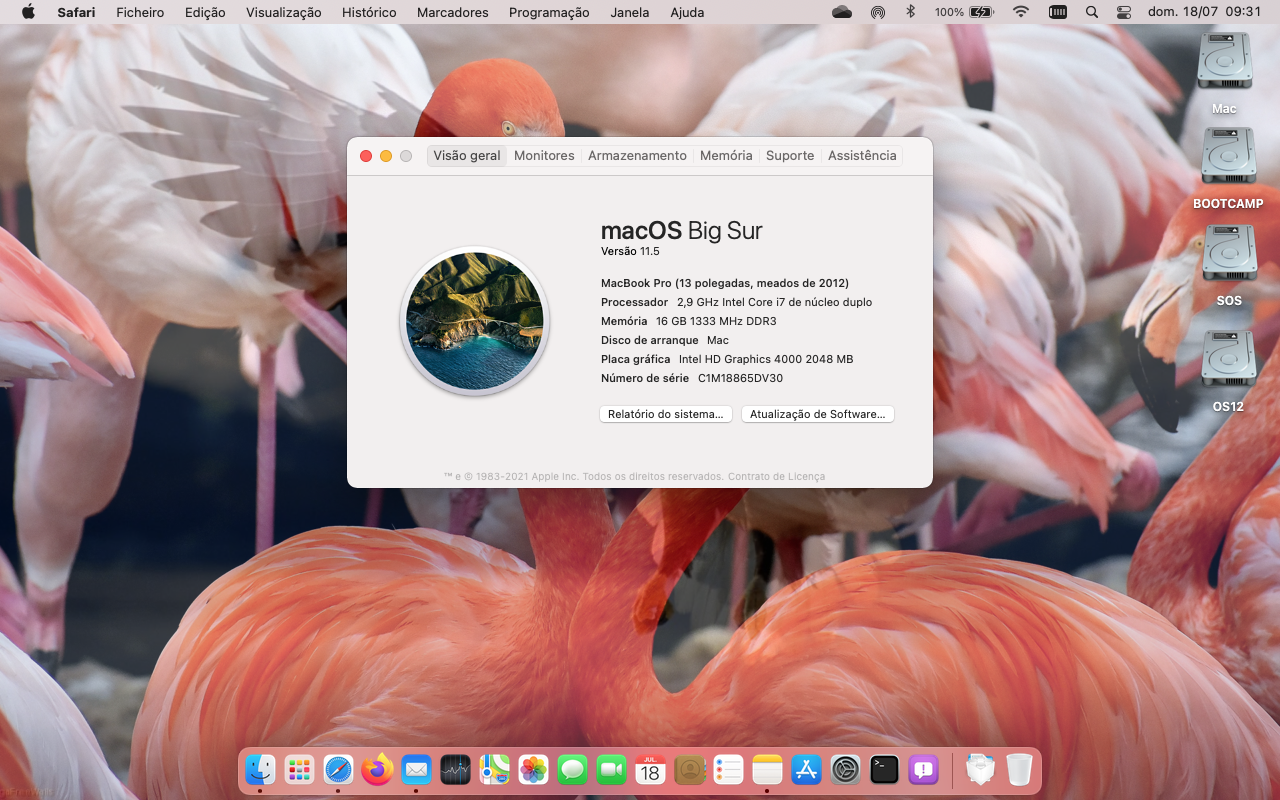The width and height of the screenshot is (1280, 800).
Task: Click serial number C1M18865DV30
Action: (740, 378)
